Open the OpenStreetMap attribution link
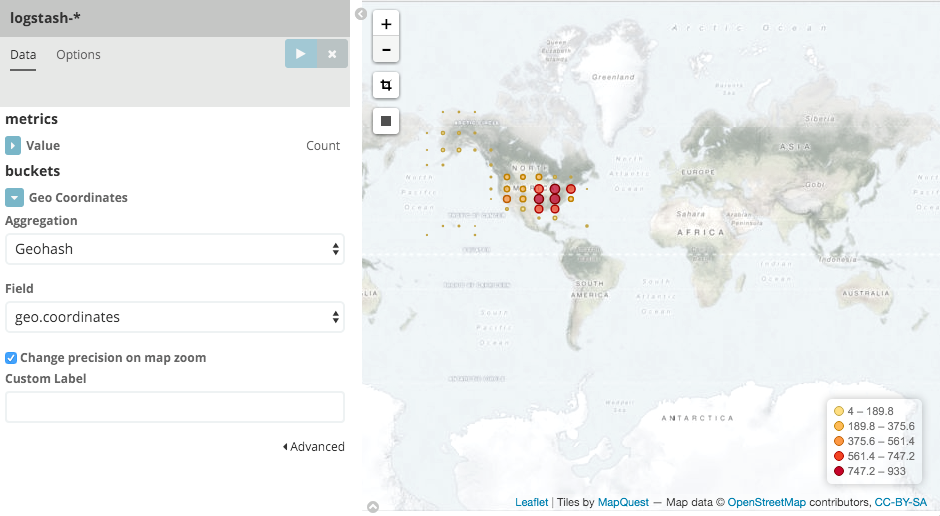The image size is (940, 516). 766,502
